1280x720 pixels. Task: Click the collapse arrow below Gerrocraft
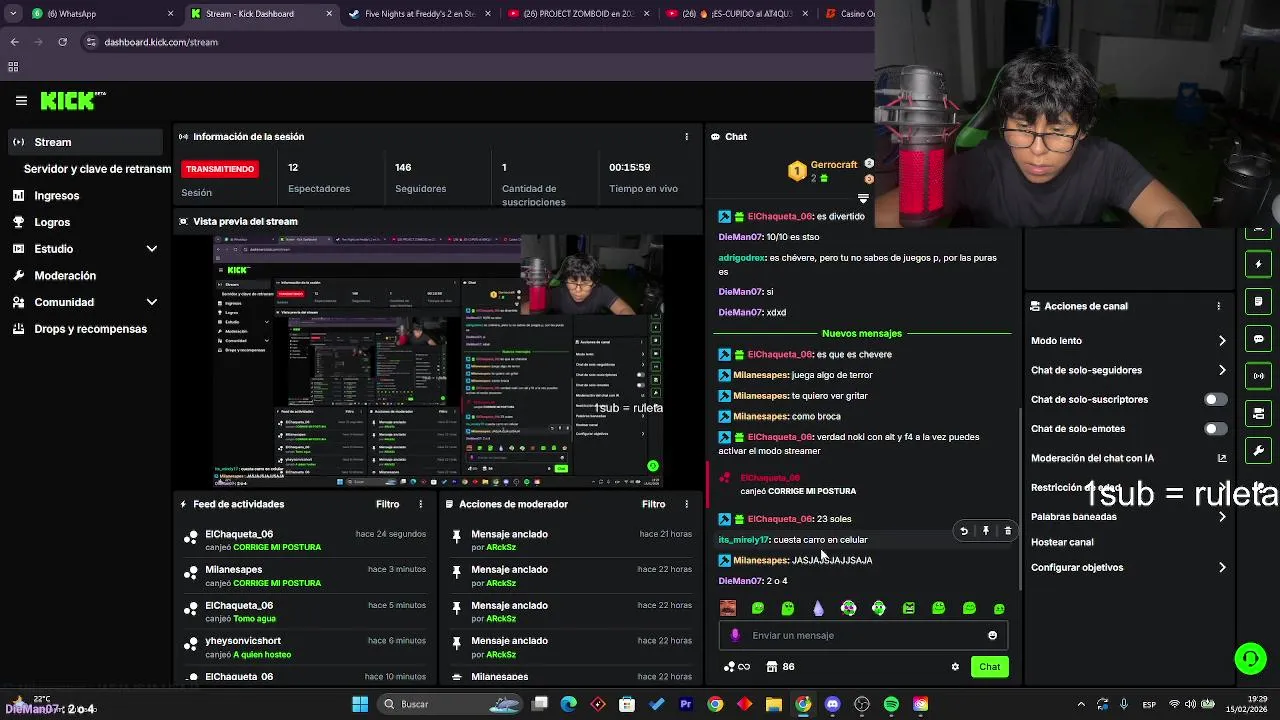pyautogui.click(x=863, y=199)
